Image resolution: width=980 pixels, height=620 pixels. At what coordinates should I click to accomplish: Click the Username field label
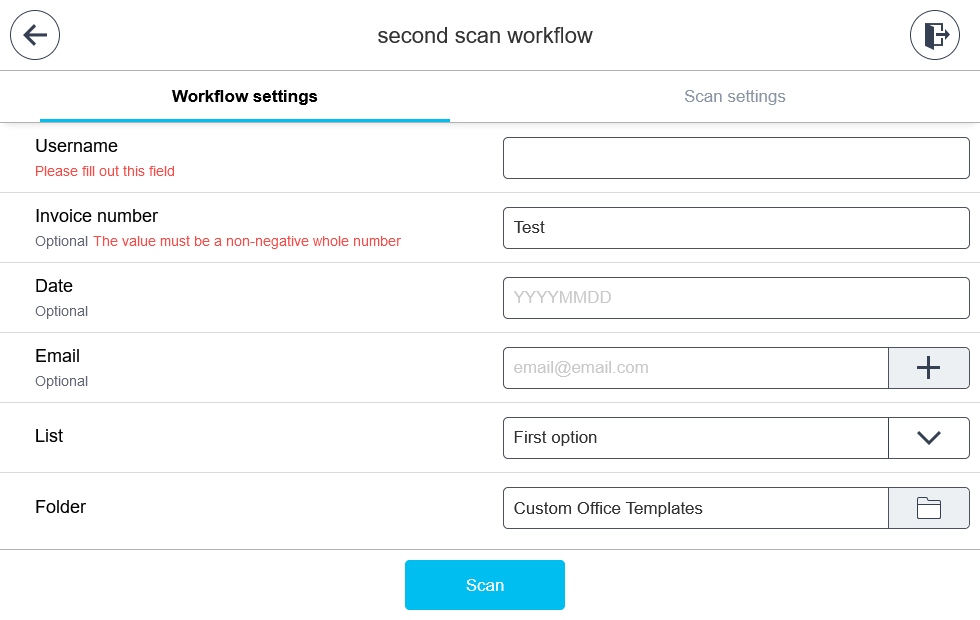[x=76, y=146]
